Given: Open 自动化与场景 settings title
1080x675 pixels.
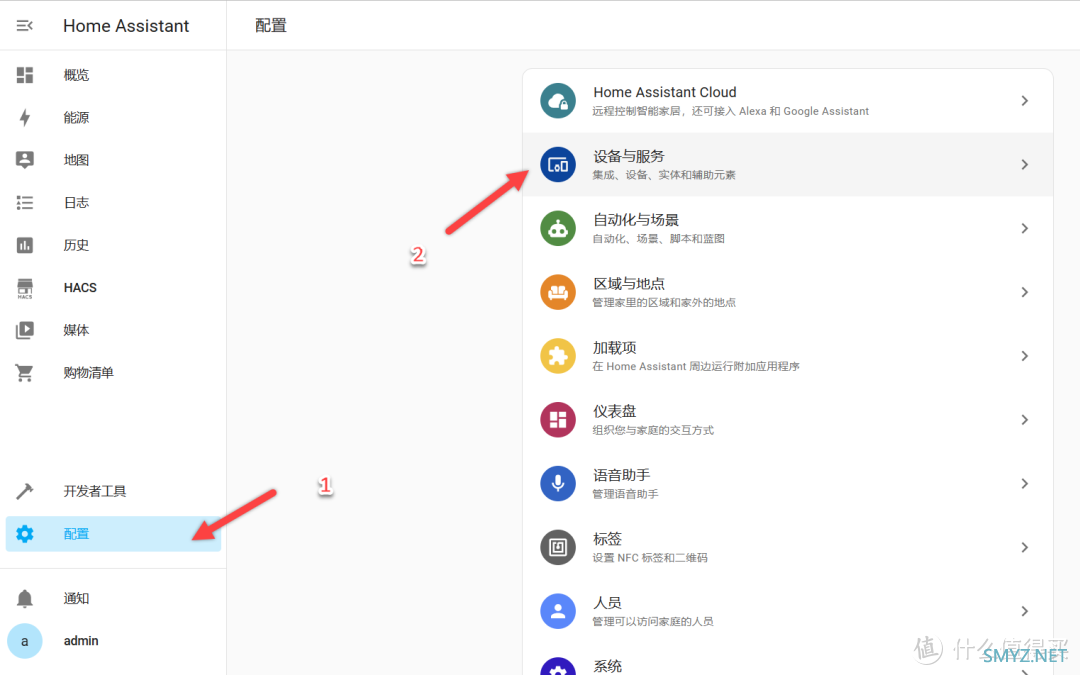Looking at the screenshot, I should pos(636,220).
